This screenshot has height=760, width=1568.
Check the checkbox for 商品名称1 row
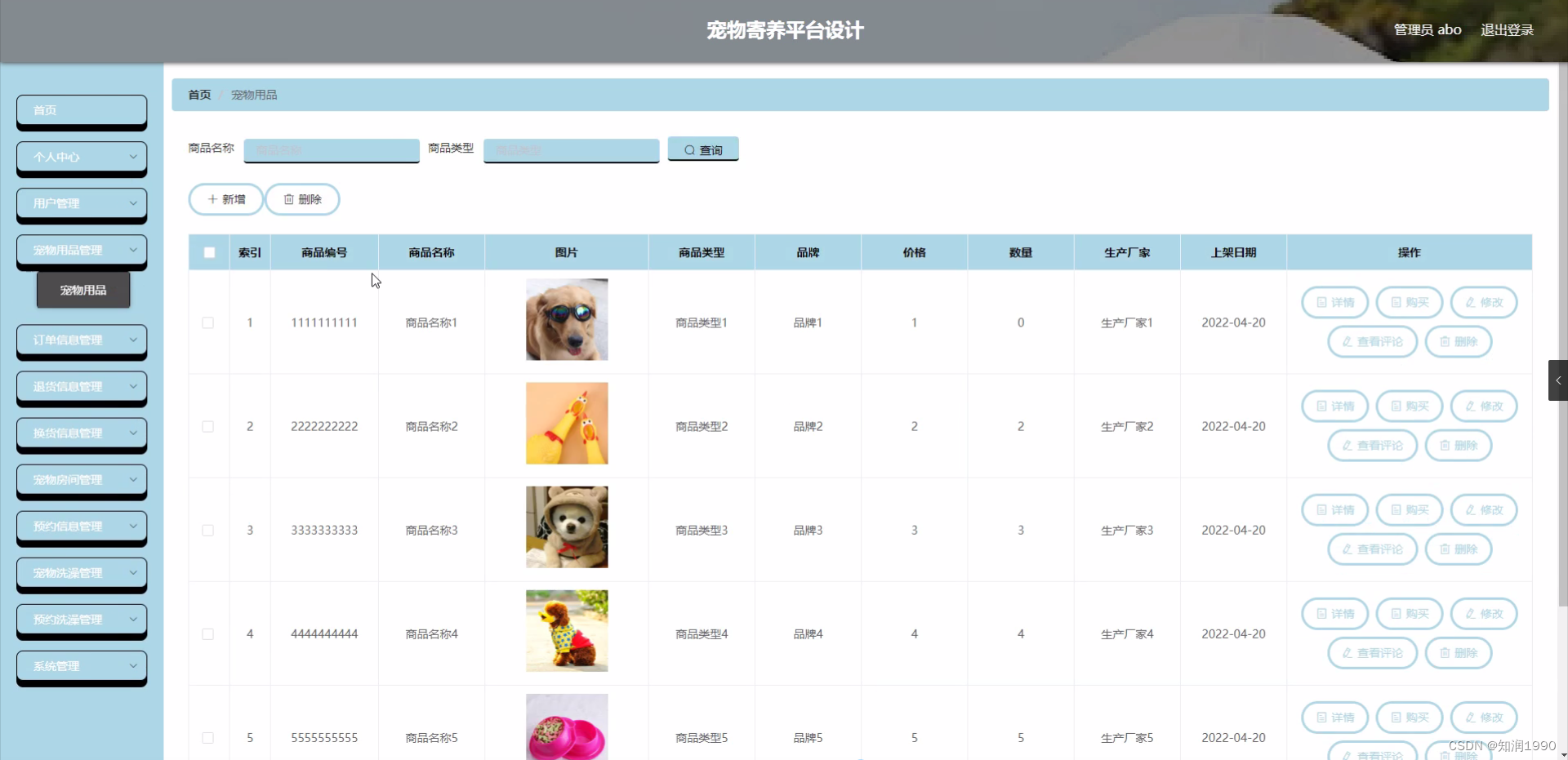(x=208, y=322)
